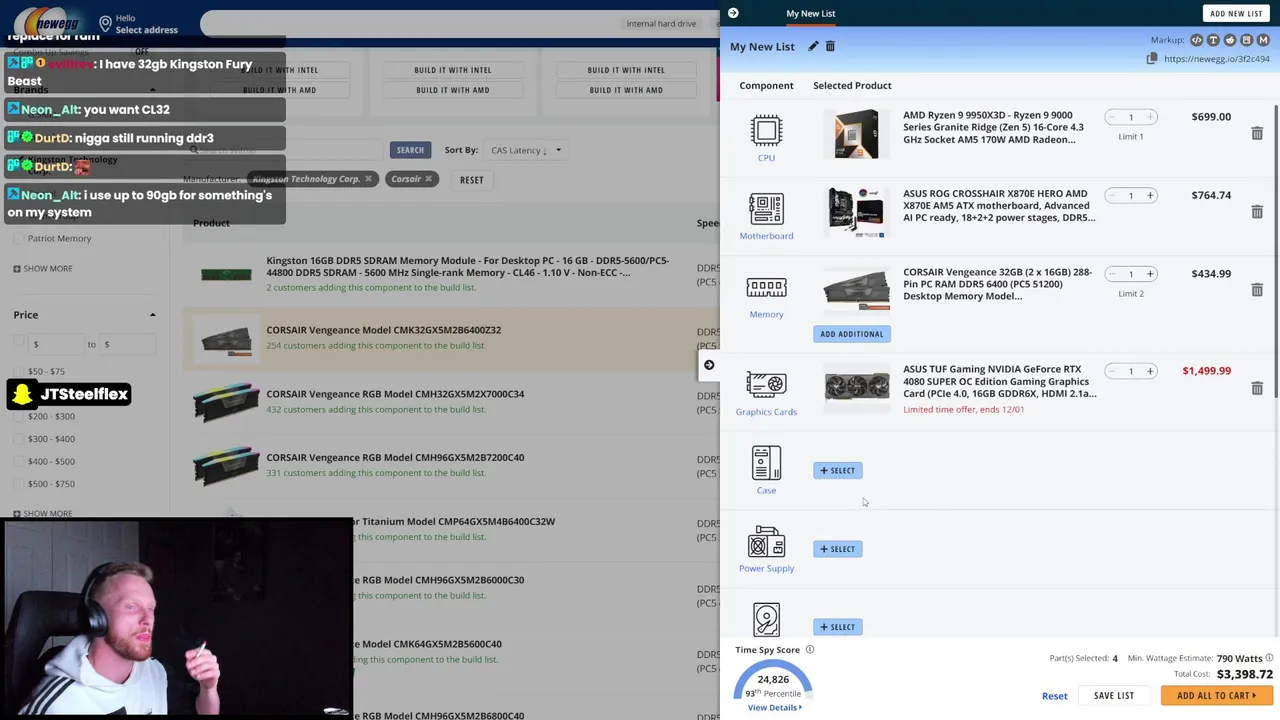Collapse the build list panel arrow at top
The height and width of the screenshot is (720, 1280).
(733, 13)
